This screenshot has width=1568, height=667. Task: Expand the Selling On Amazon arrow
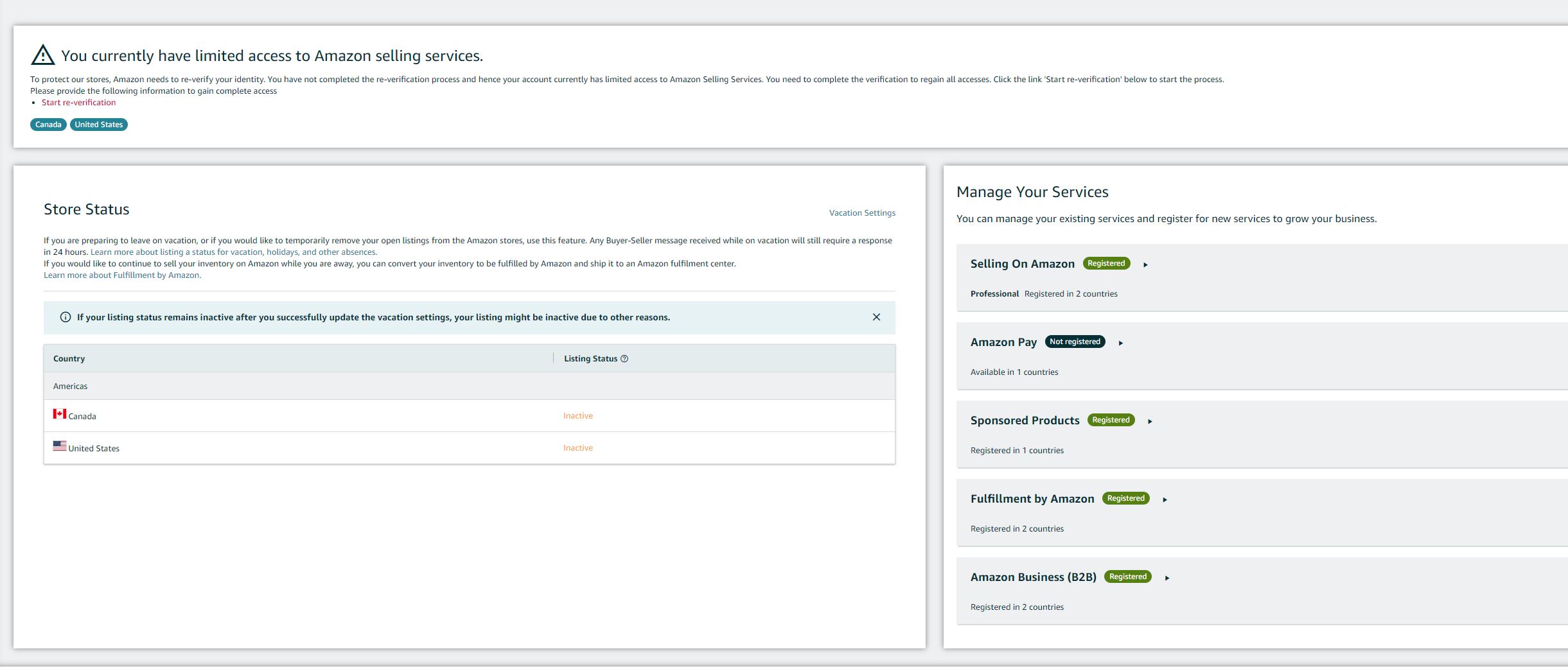coord(1145,264)
